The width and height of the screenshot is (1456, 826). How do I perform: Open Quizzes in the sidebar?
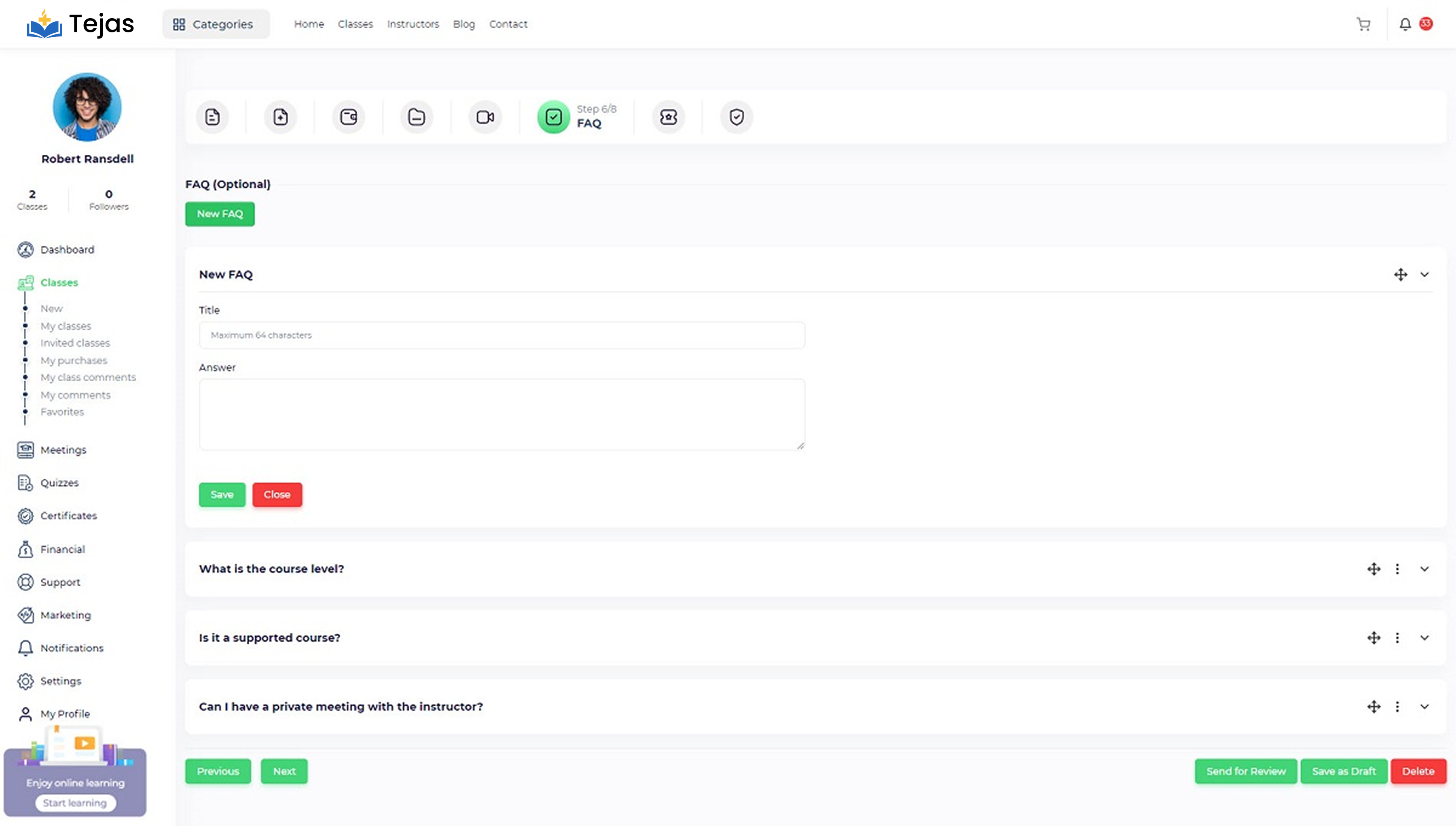tap(59, 483)
